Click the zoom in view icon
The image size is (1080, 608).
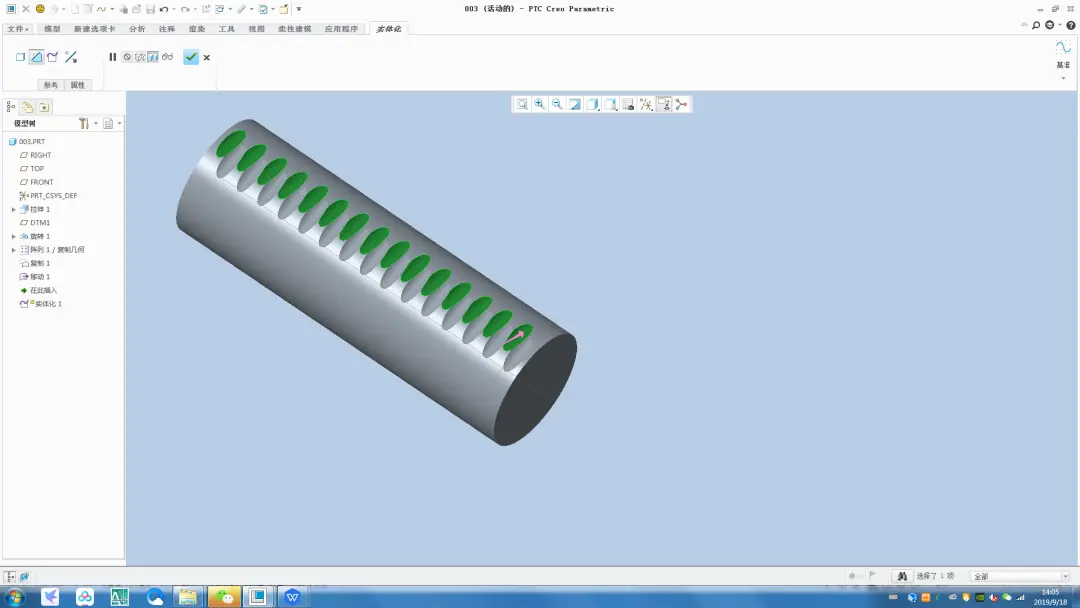pyautogui.click(x=539, y=104)
